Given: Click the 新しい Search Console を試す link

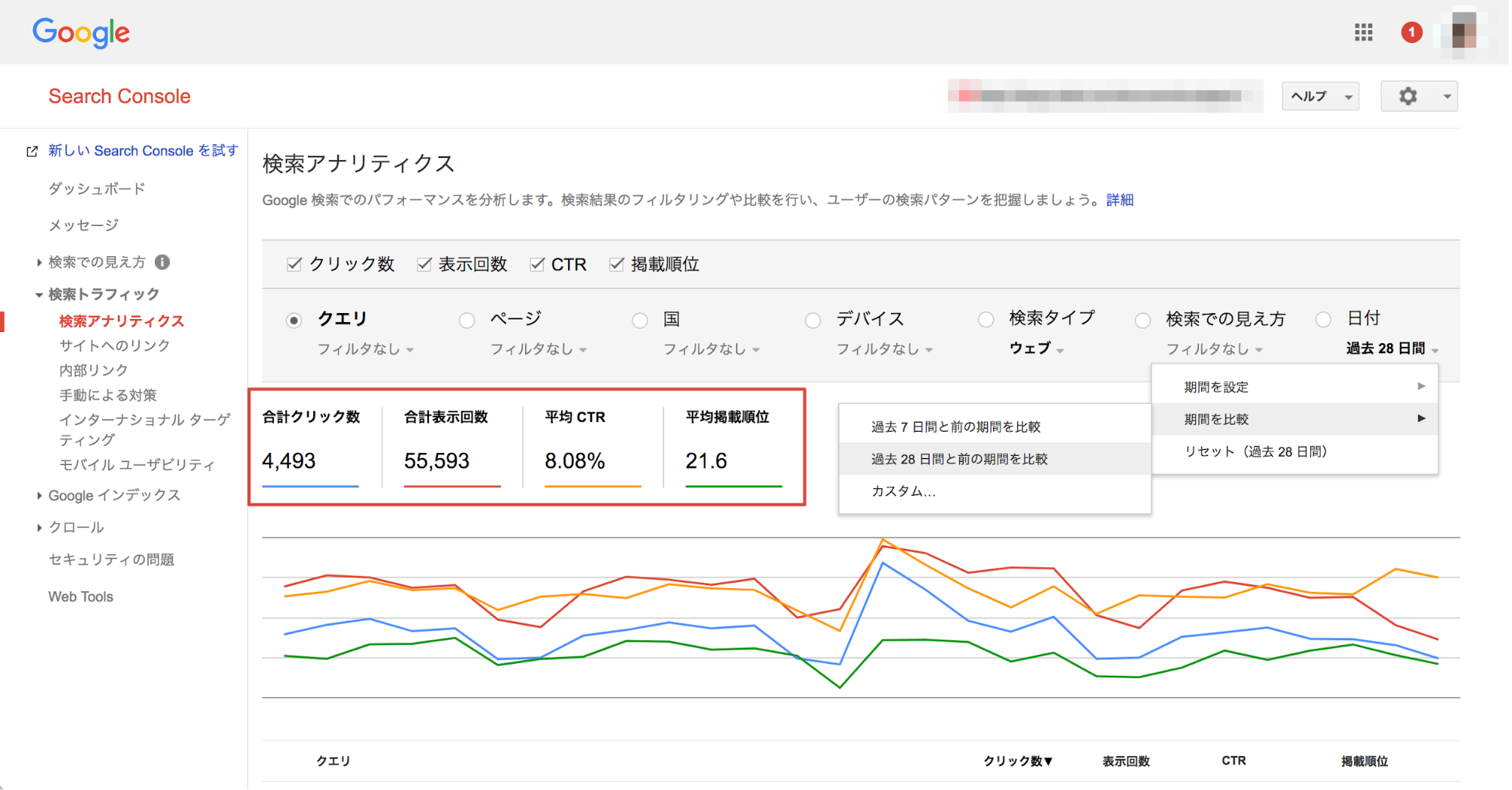Looking at the screenshot, I should pyautogui.click(x=143, y=151).
